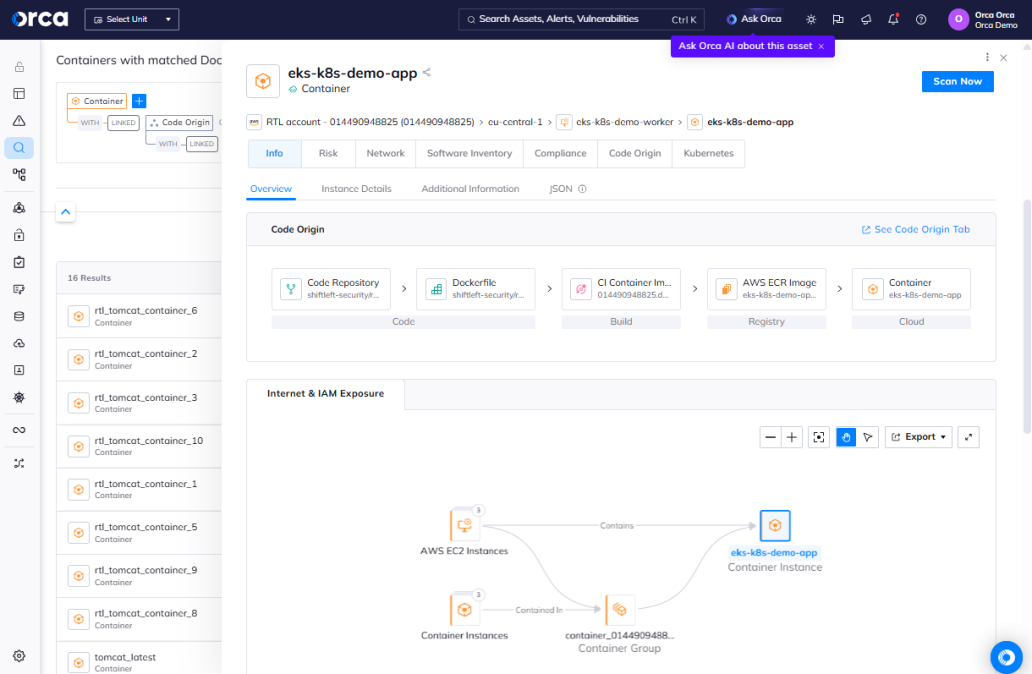This screenshot has height=674, width=1032.
Task: Open help using the question mark icon
Action: (x=921, y=19)
